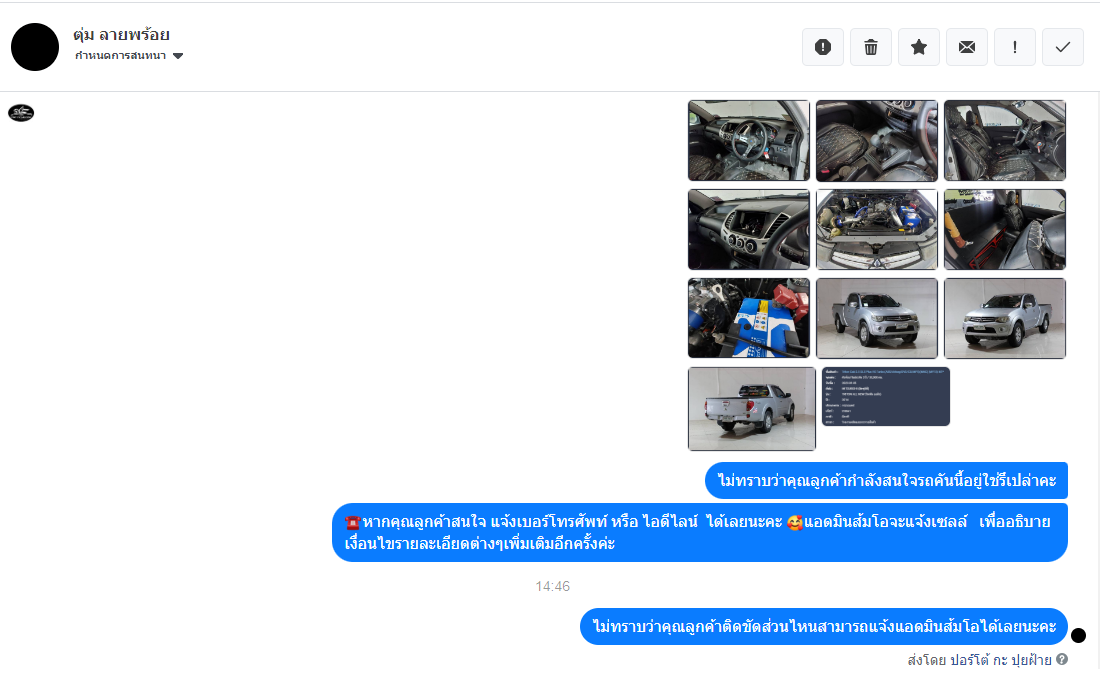The image size is (1100, 674).
Task: Star this conversation as follow-up
Action: pos(919,47)
